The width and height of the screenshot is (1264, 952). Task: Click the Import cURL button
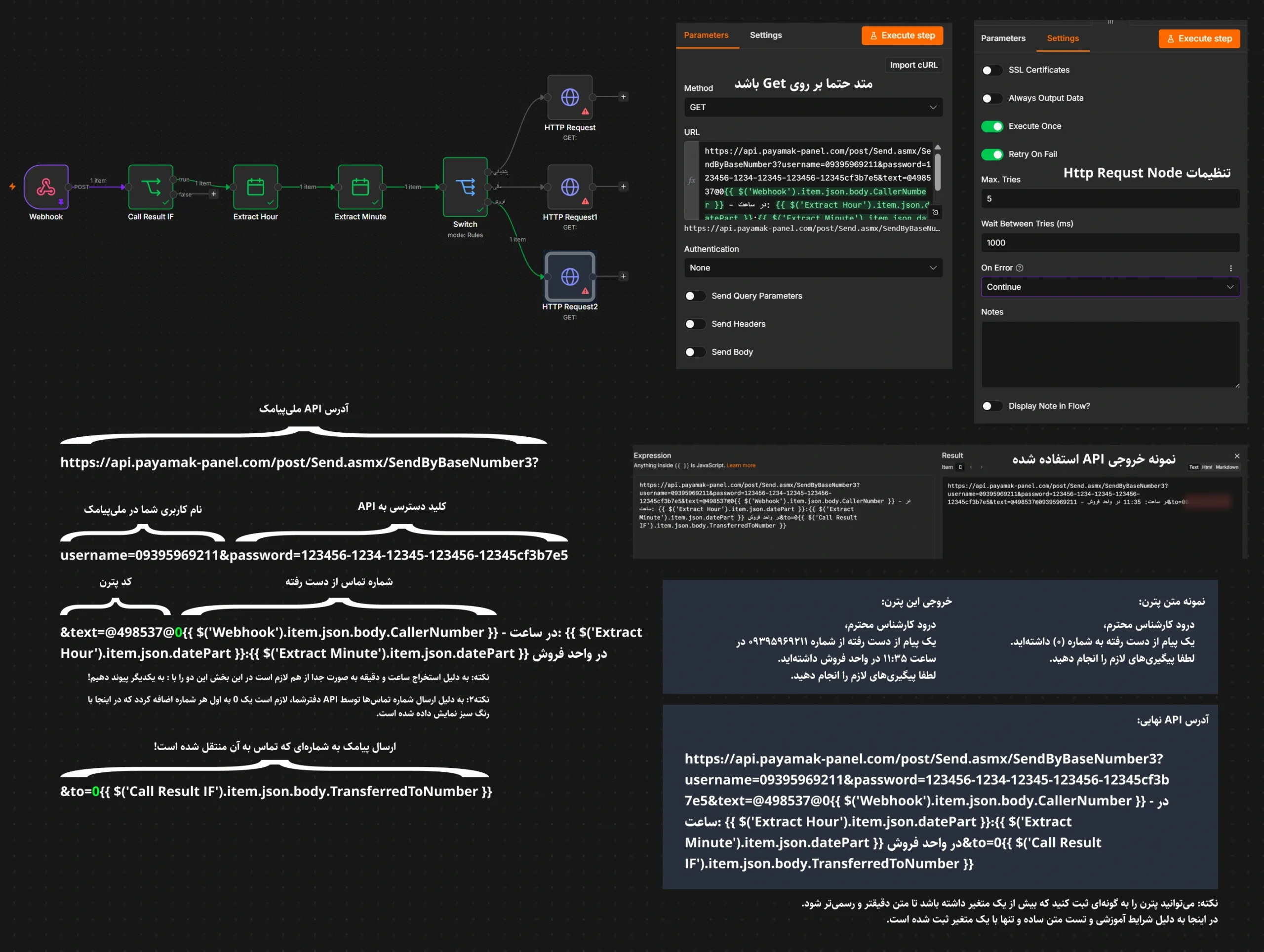point(913,65)
